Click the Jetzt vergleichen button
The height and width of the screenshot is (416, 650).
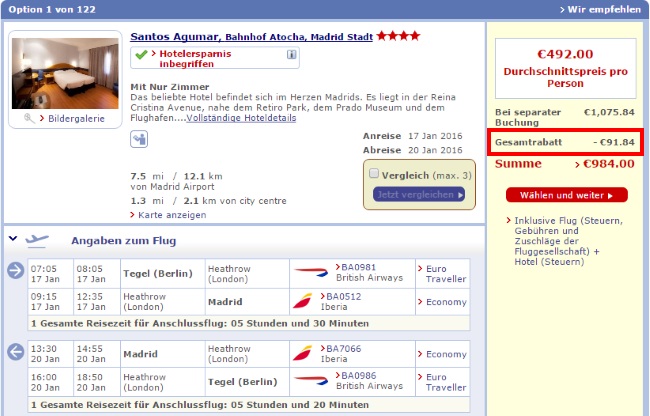pos(419,194)
